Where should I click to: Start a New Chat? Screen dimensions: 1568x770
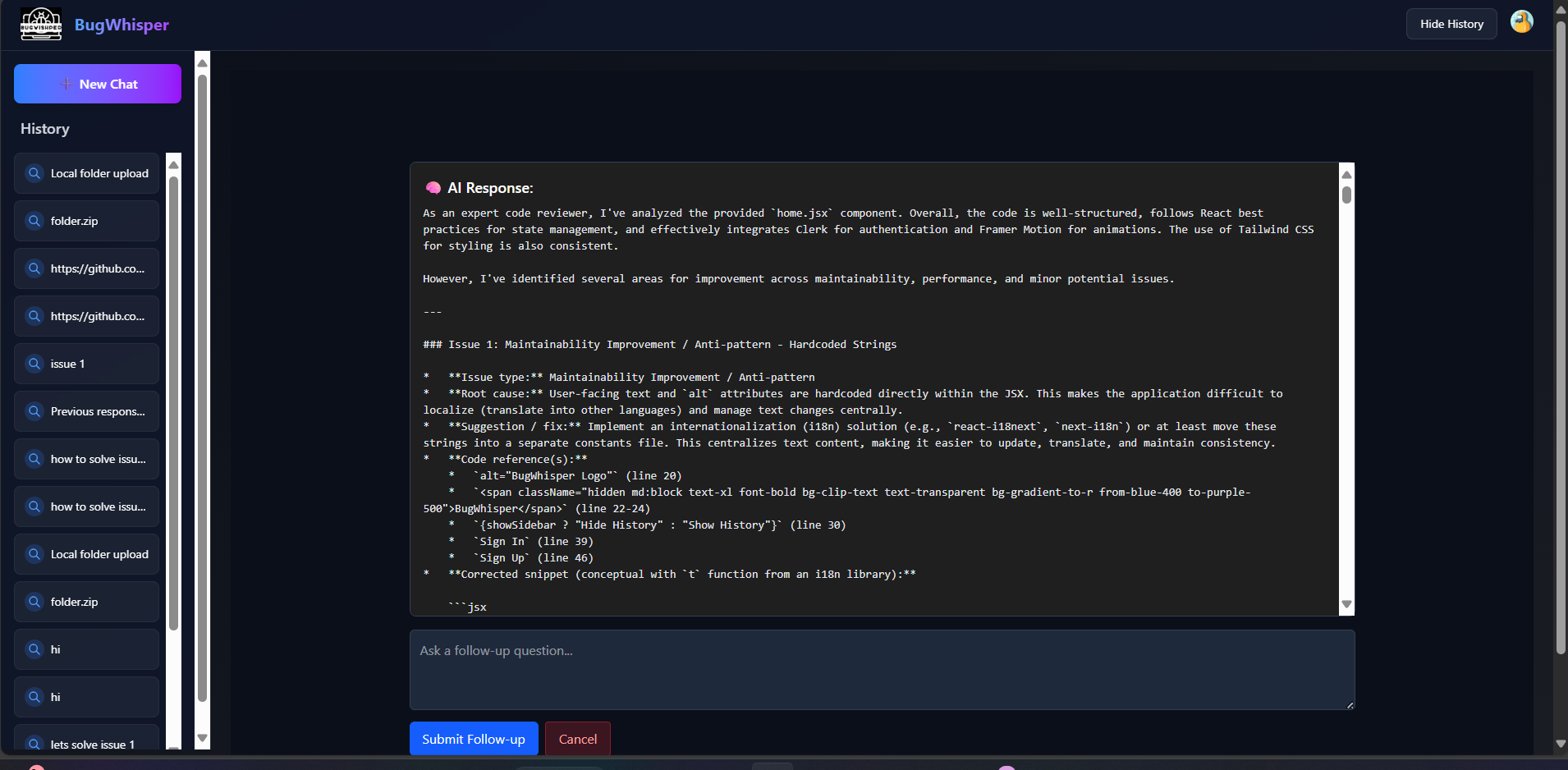pyautogui.click(x=98, y=84)
